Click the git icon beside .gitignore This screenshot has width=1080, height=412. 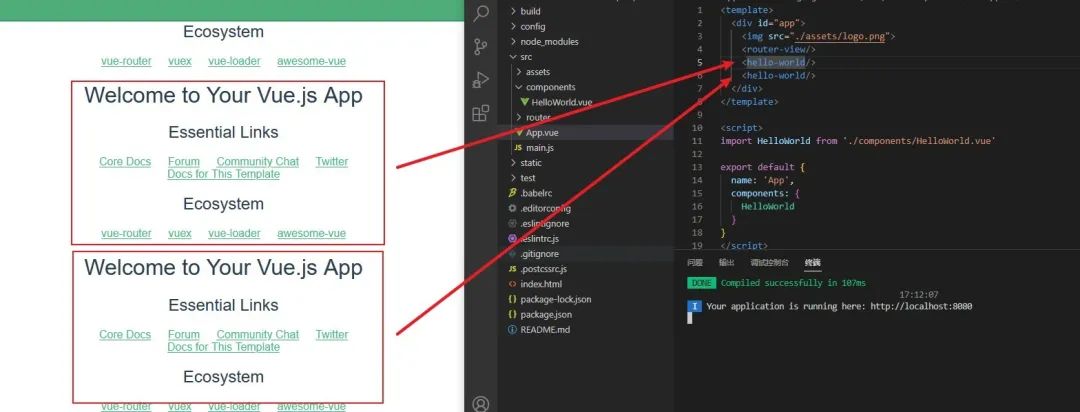512,254
